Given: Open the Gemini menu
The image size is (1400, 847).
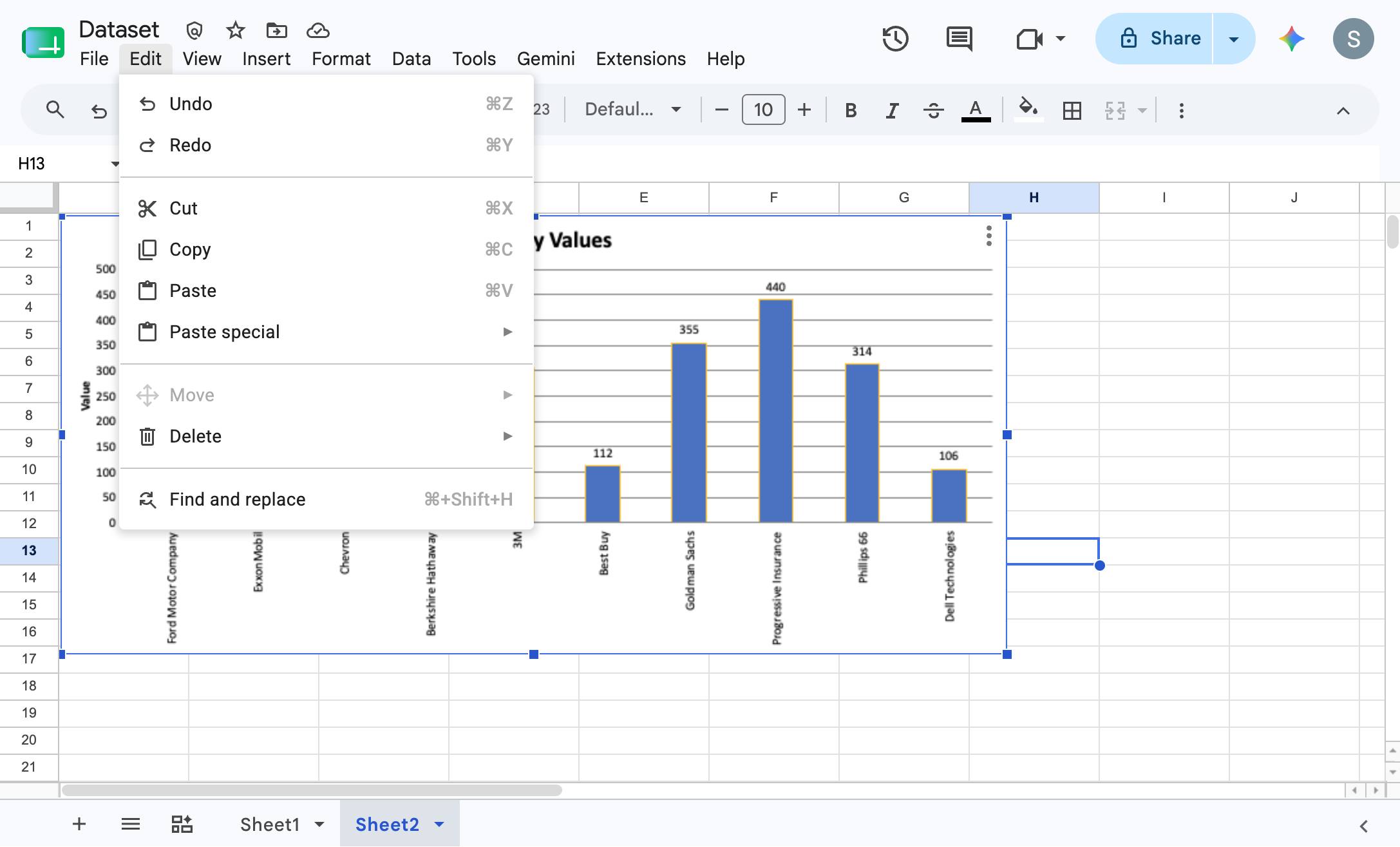Looking at the screenshot, I should point(546,59).
